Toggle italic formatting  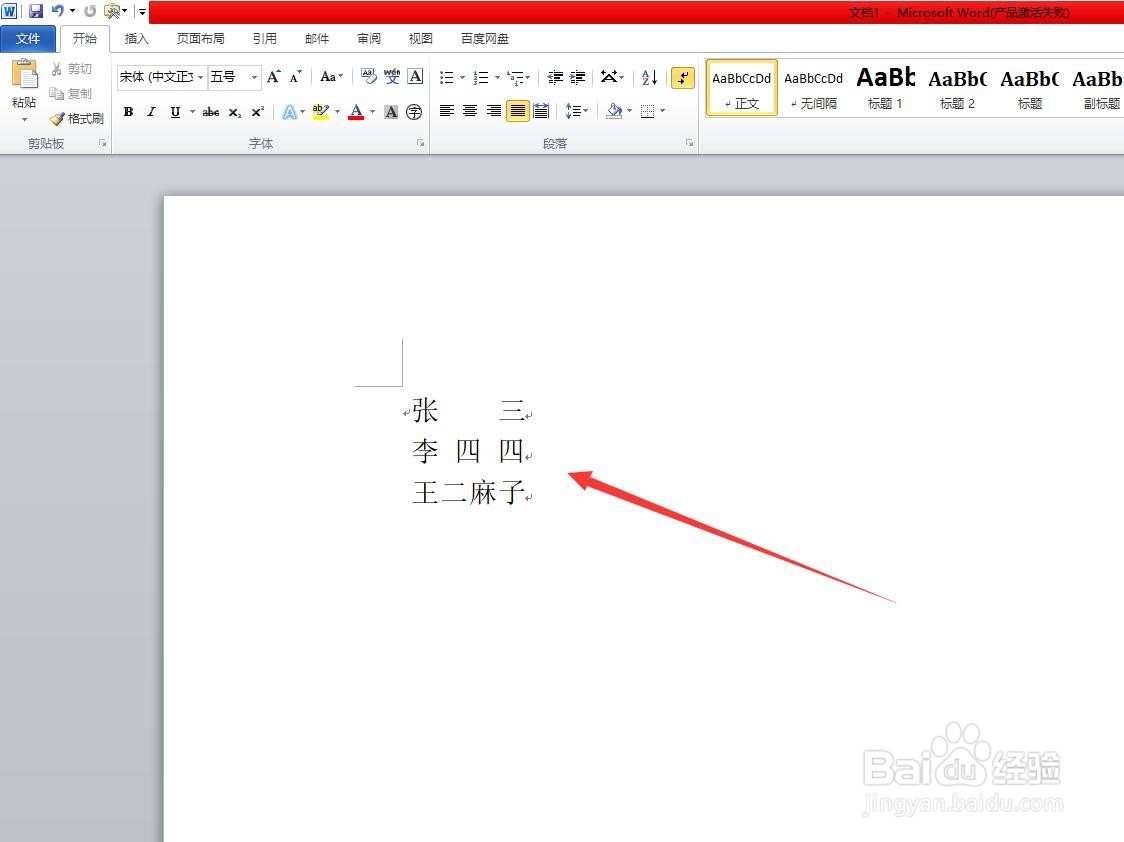(151, 112)
